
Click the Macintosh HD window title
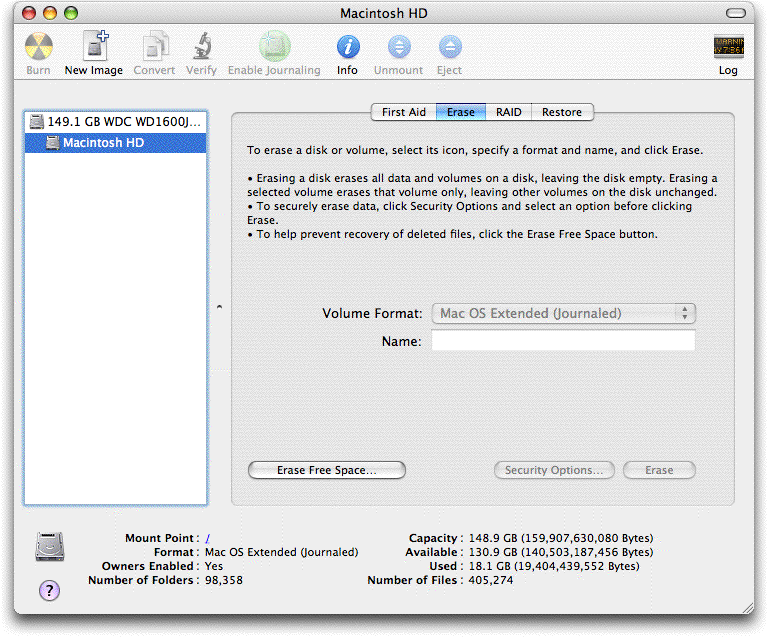(384, 13)
